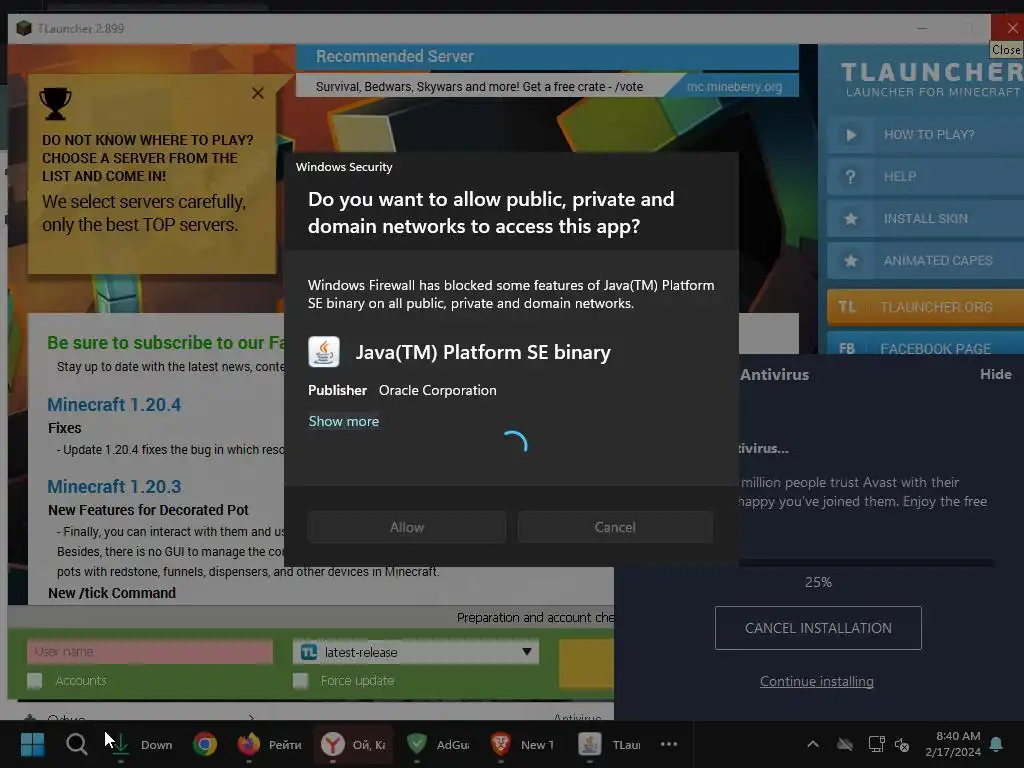Open the latest-release version dropdown

(x=416, y=652)
